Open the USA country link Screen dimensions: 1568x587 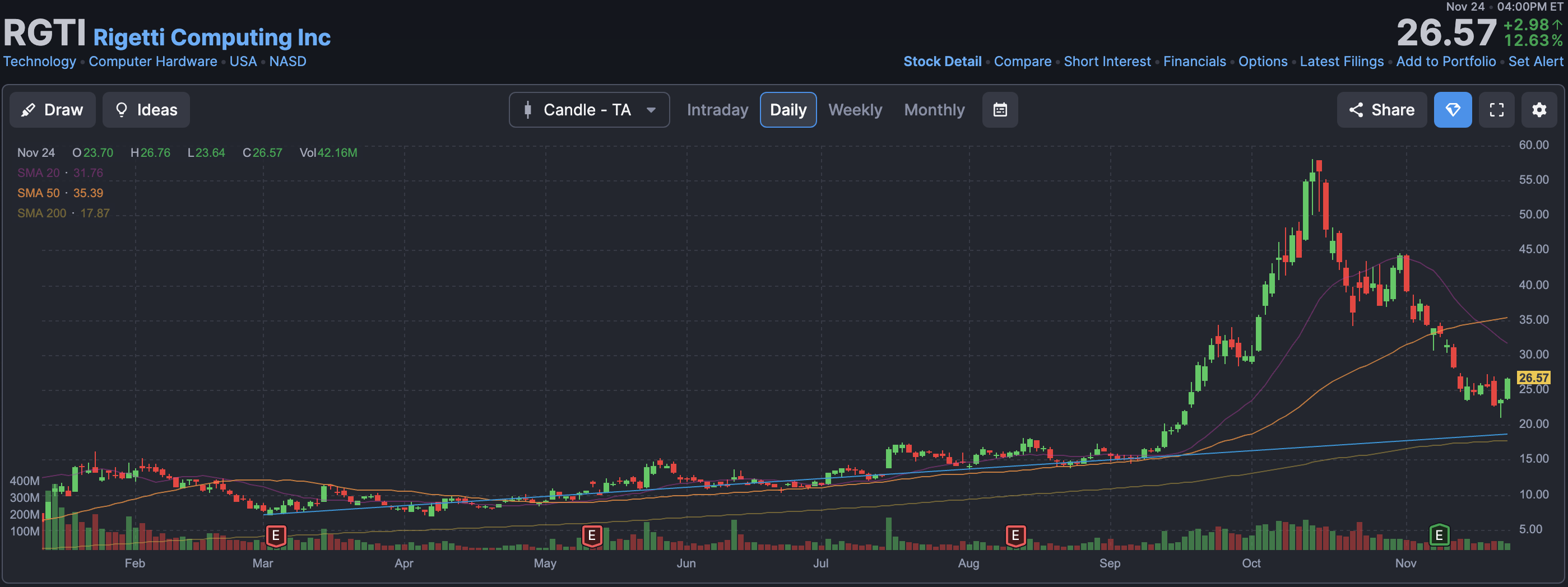coord(243,62)
